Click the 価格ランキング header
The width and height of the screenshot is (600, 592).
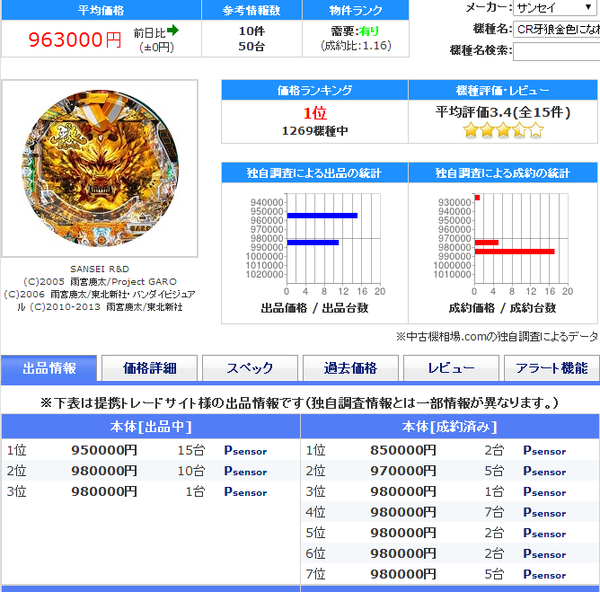pyautogui.click(x=315, y=90)
